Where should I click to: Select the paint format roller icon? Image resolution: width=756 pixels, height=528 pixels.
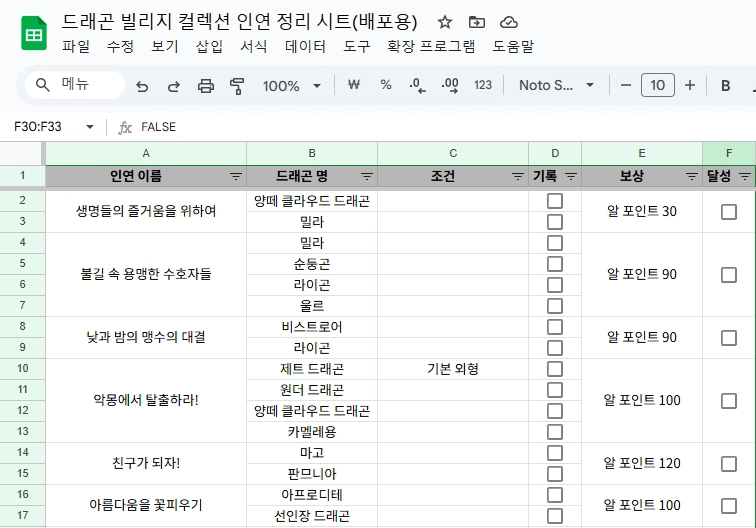click(x=237, y=86)
